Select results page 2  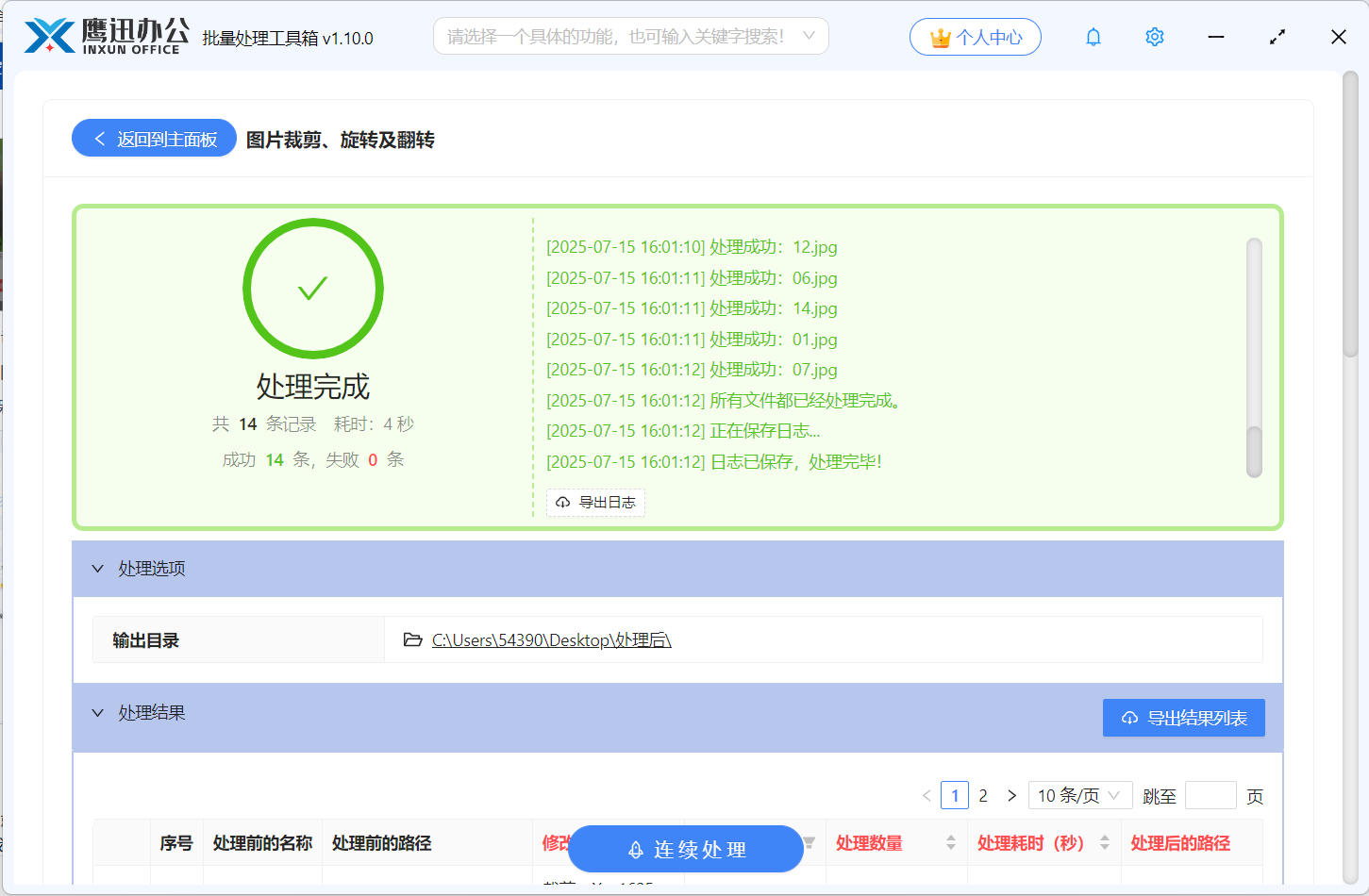983,795
